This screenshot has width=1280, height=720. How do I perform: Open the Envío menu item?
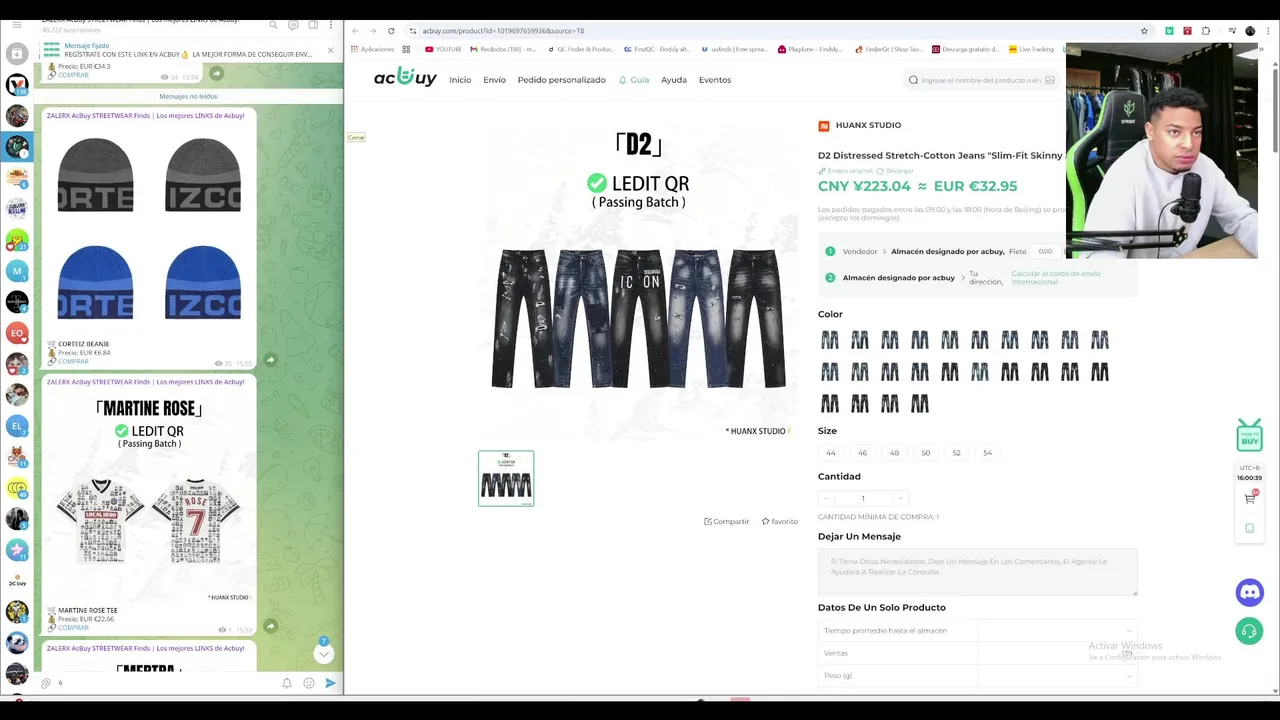(494, 80)
